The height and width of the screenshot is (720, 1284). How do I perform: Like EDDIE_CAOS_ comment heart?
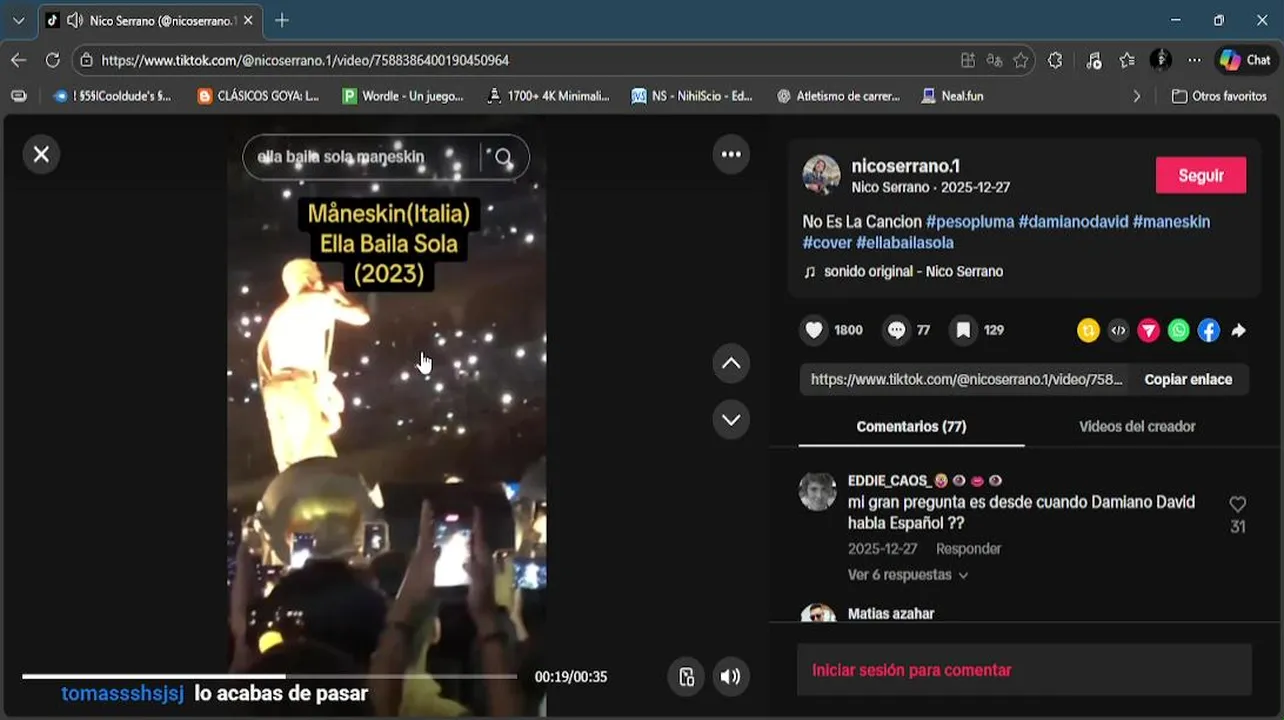(x=1238, y=505)
